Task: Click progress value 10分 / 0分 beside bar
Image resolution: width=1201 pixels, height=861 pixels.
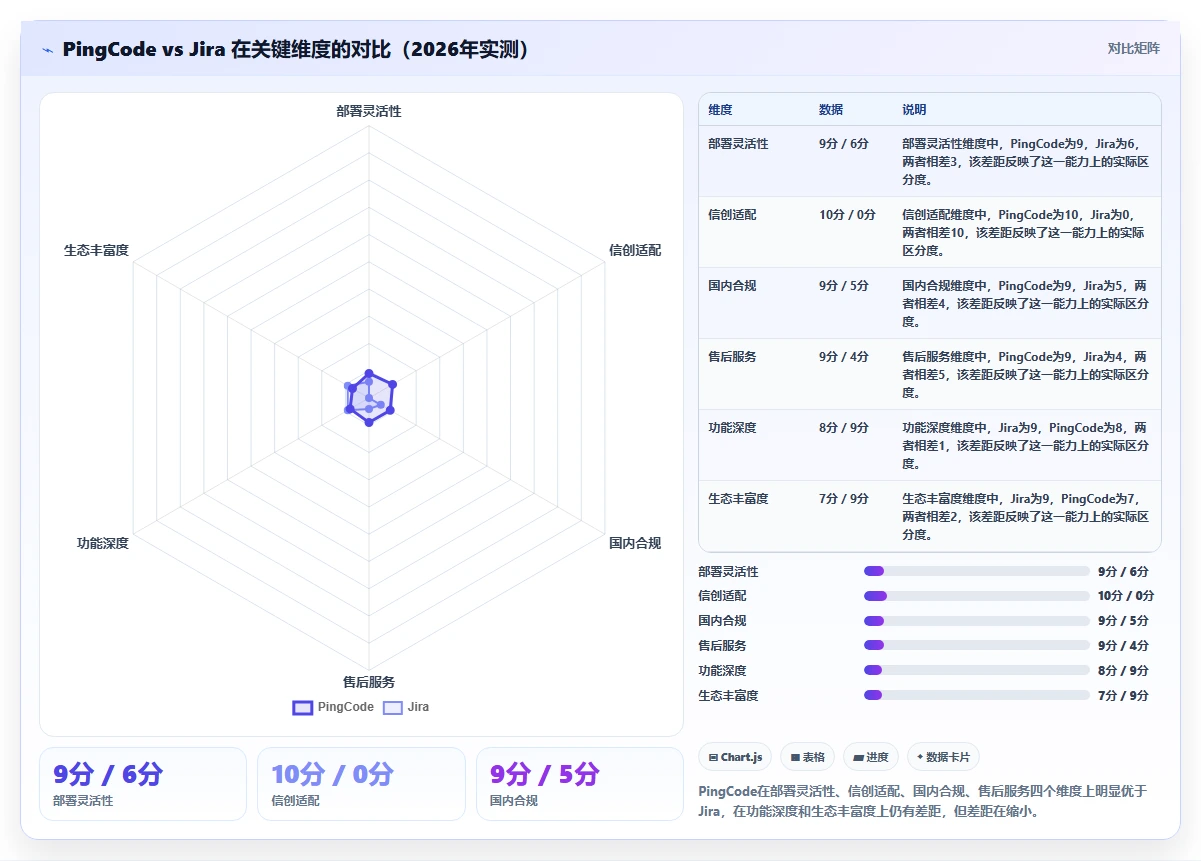Action: pyautogui.click(x=1126, y=596)
